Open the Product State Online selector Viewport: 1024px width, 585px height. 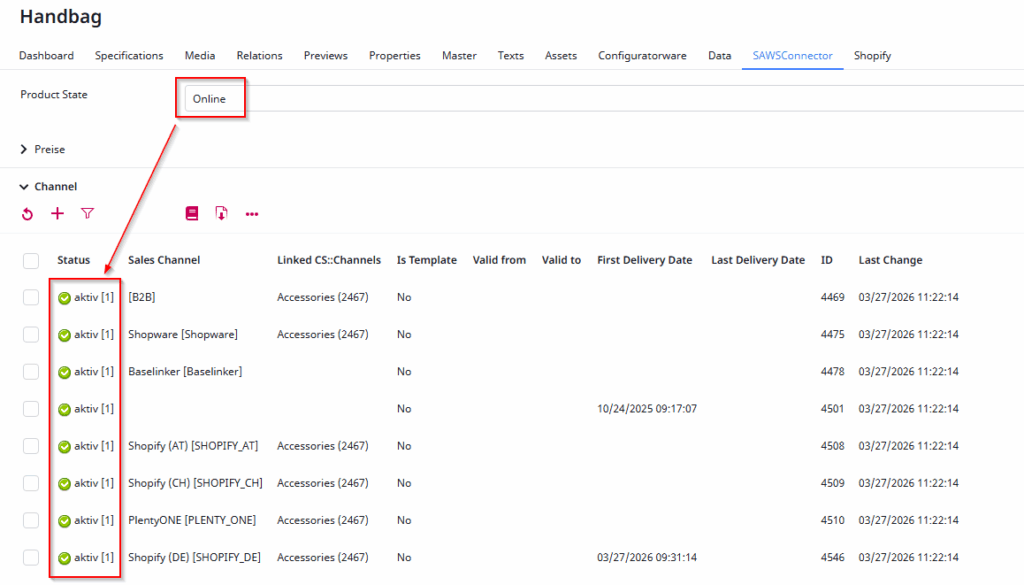click(210, 97)
